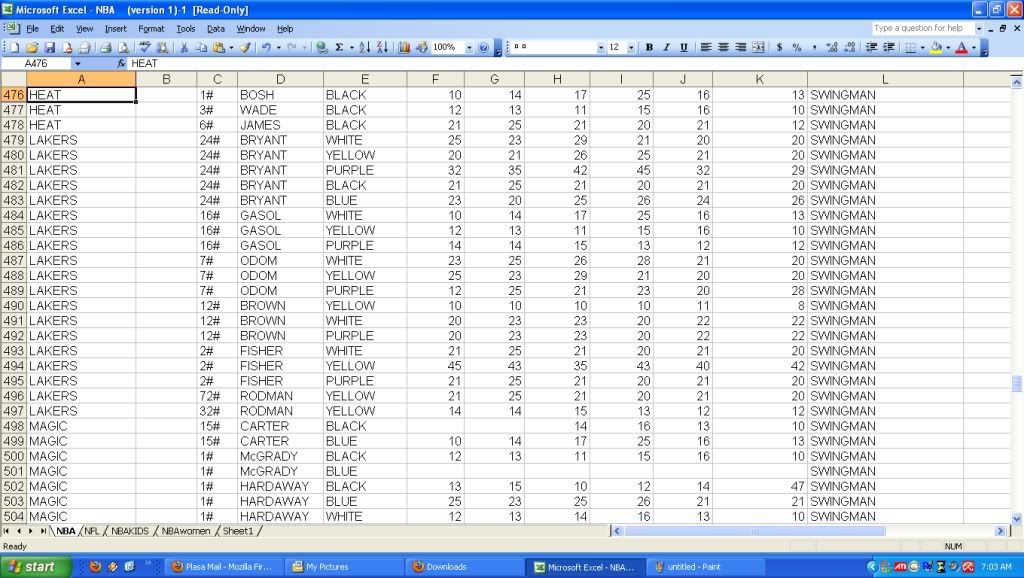This screenshot has height=578, width=1024.
Task: Sort ascending A to Z
Action: (x=364, y=47)
